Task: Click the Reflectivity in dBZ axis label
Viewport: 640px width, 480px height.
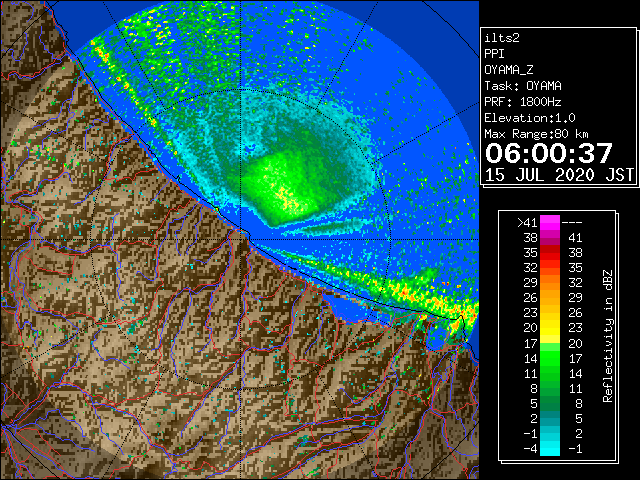Action: [x=608, y=336]
